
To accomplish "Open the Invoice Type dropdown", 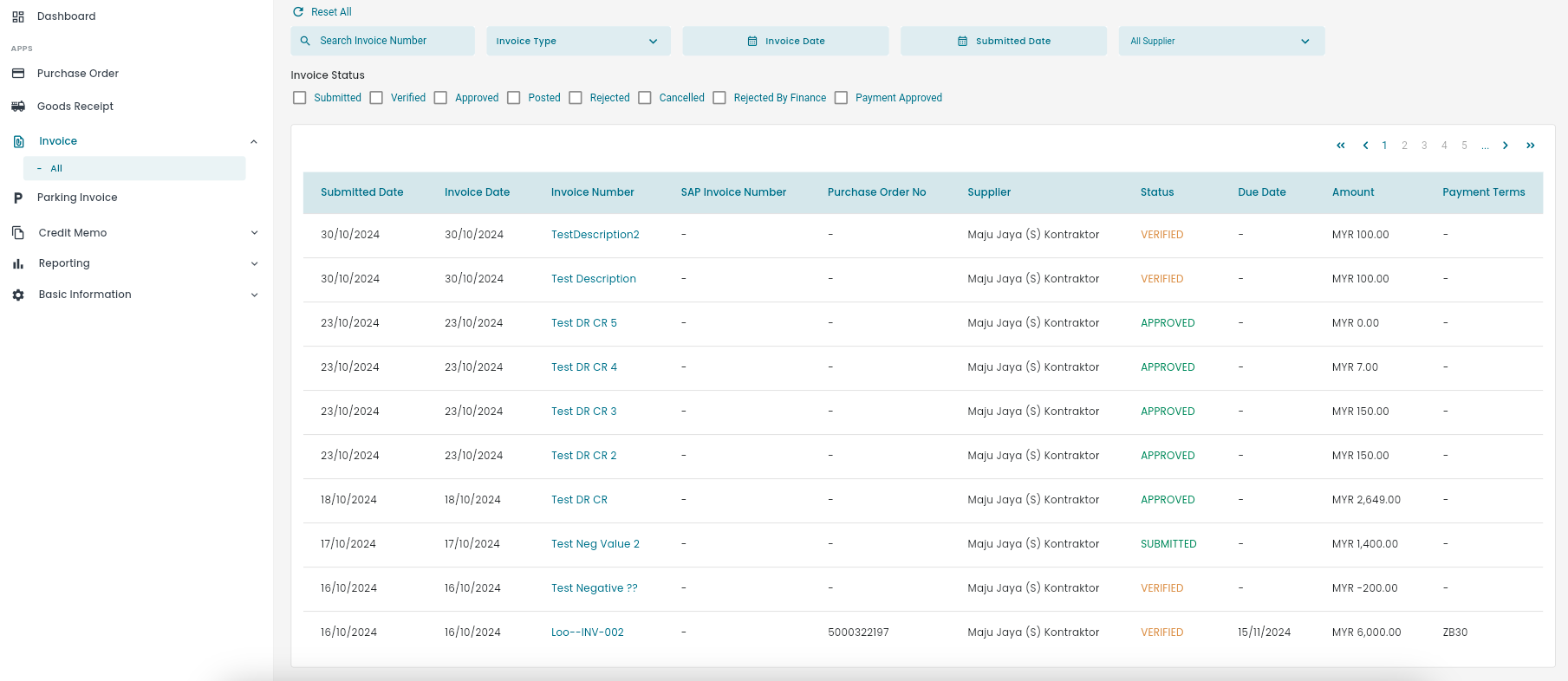I will 578,41.
